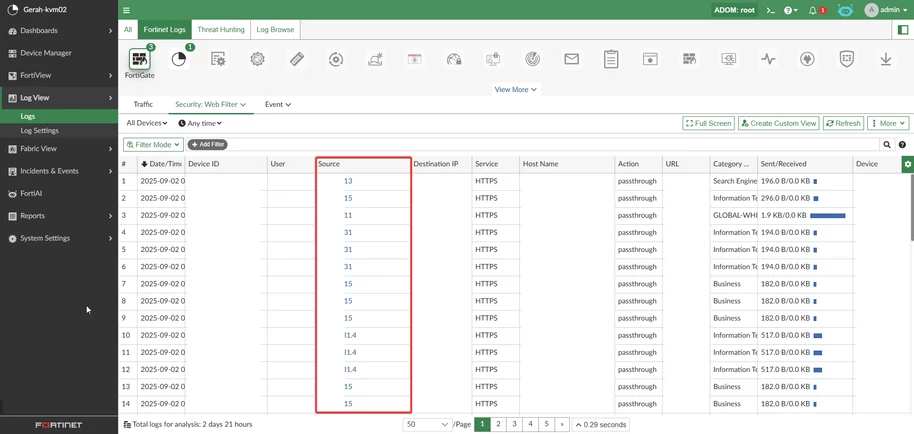The width and height of the screenshot is (914, 434).
Task: Open table column settings gear
Action: tap(907, 164)
